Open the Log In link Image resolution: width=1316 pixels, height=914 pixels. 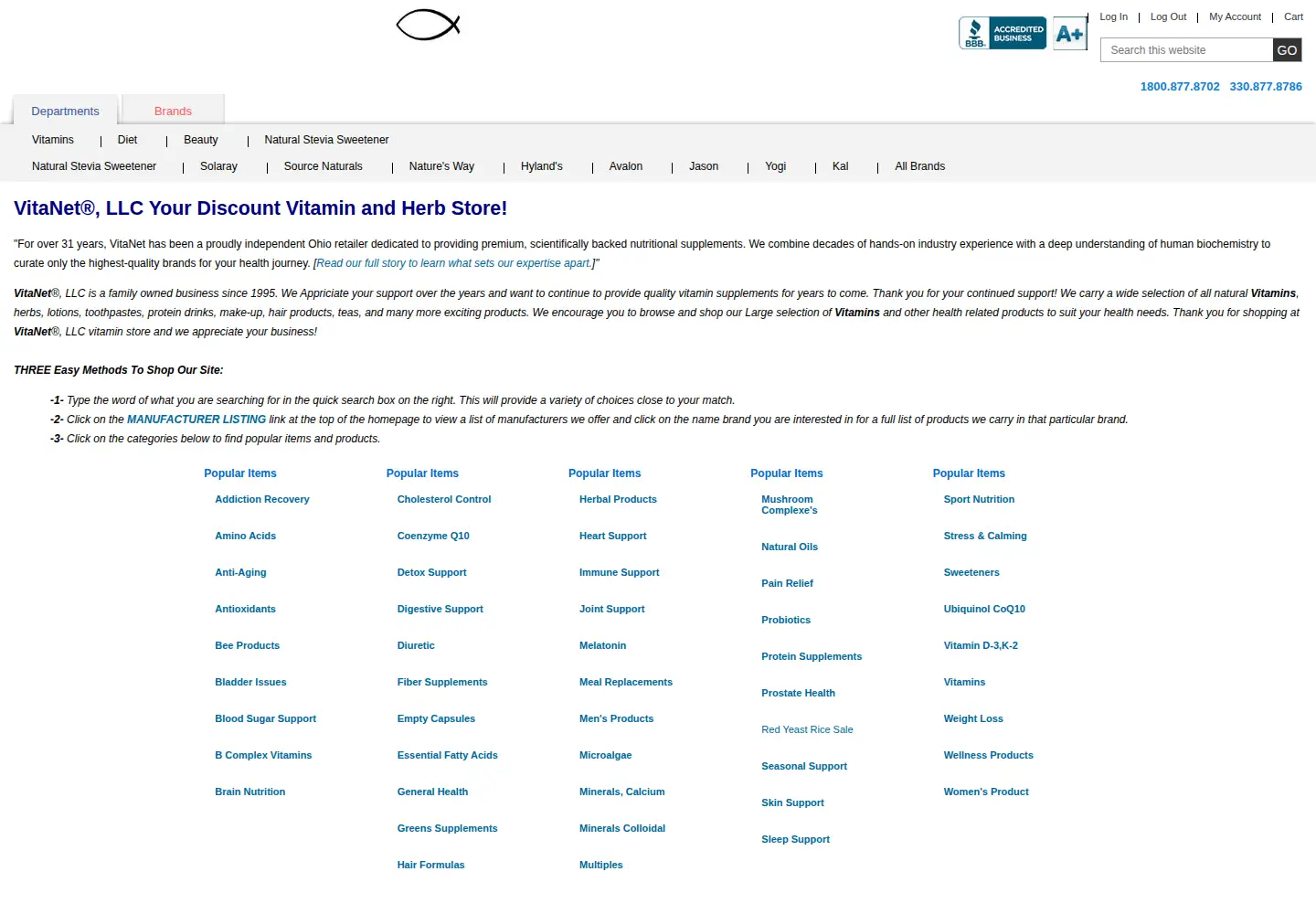[x=1113, y=16]
